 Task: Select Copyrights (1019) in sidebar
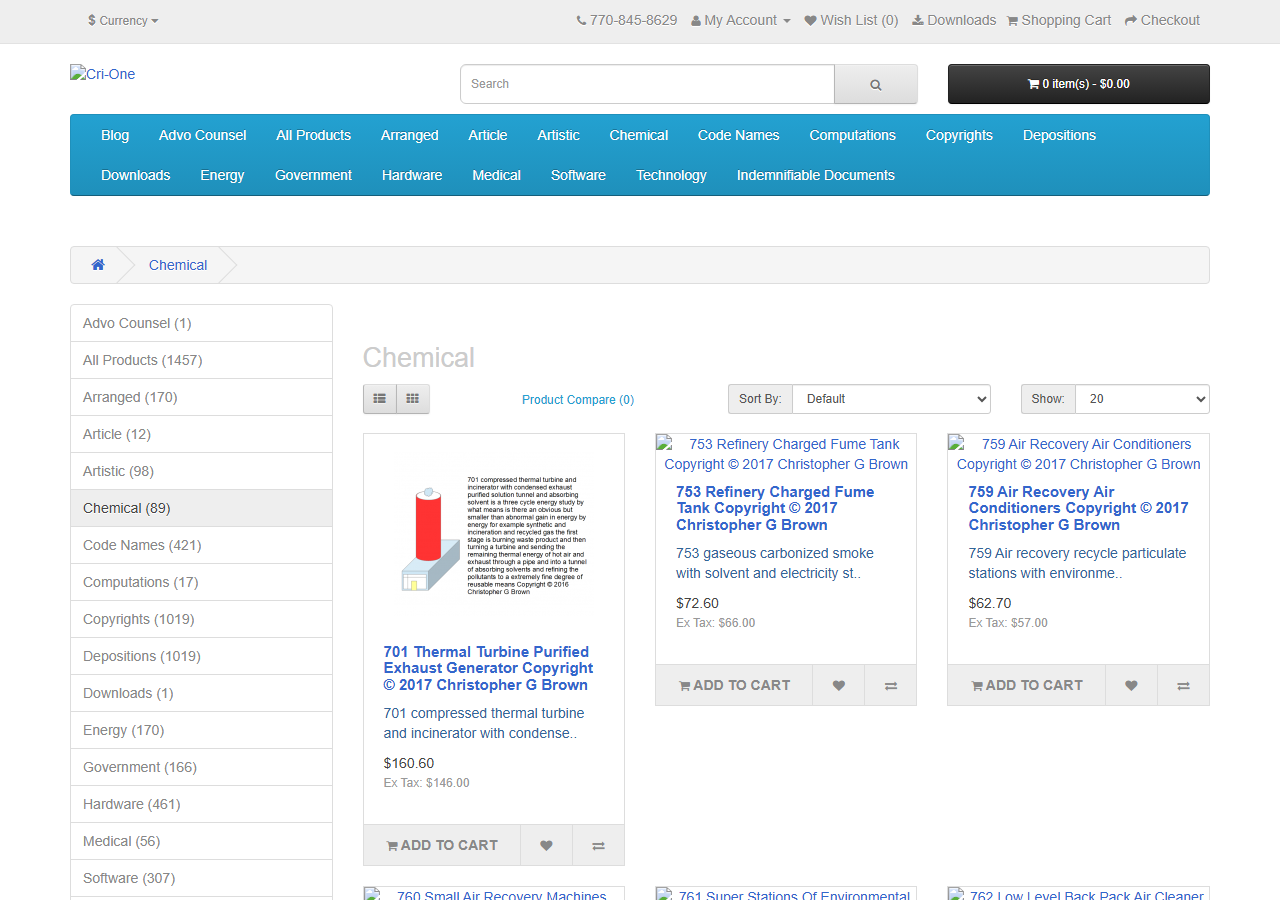(201, 619)
